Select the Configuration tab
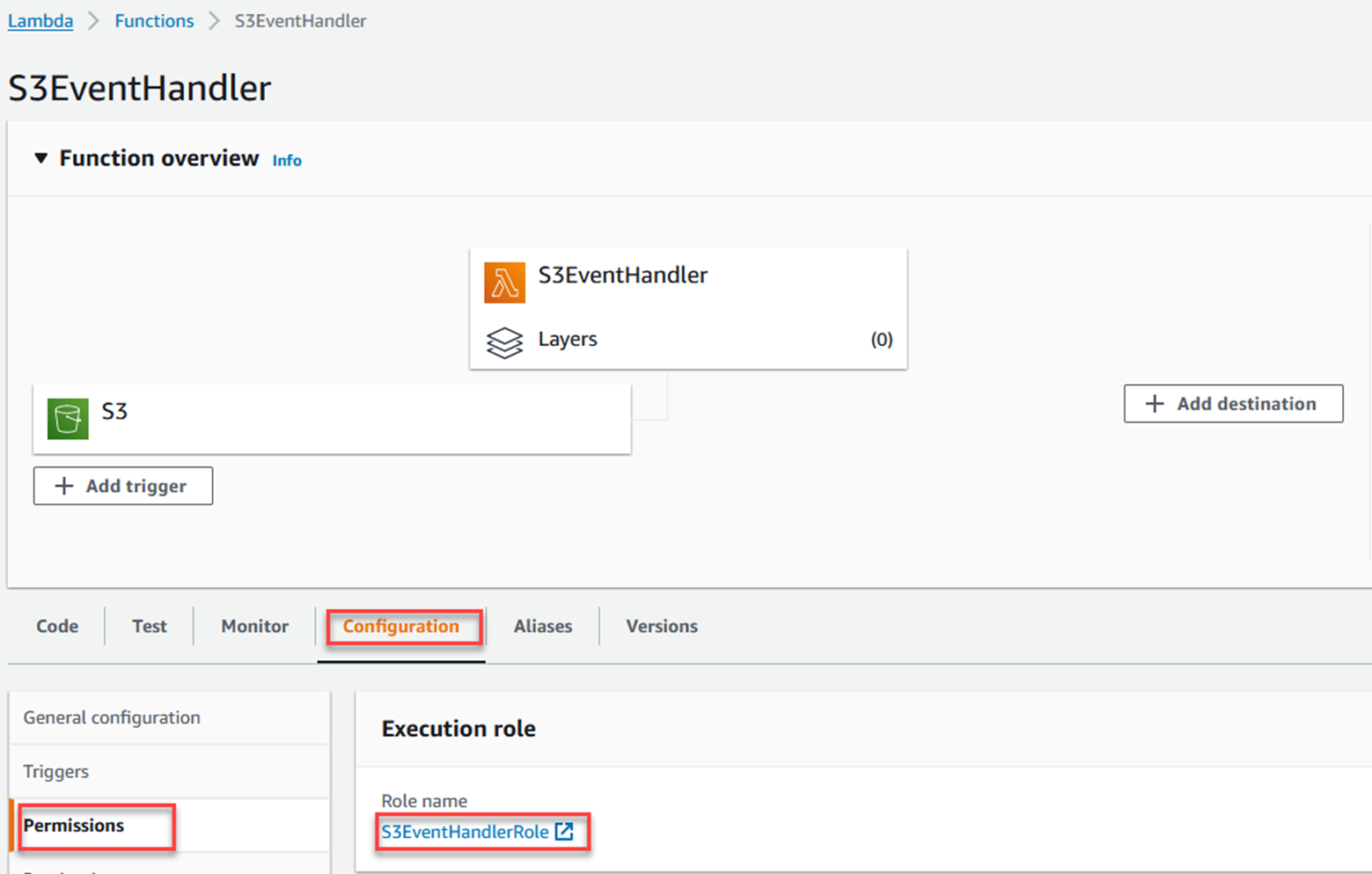 [x=401, y=626]
